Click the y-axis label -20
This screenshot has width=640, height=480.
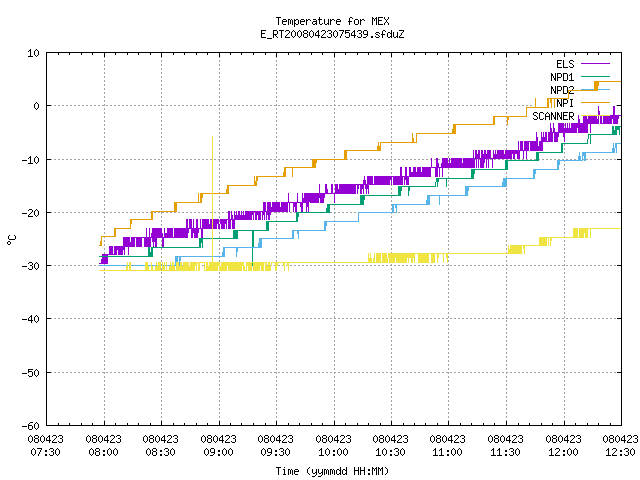click(x=31, y=213)
